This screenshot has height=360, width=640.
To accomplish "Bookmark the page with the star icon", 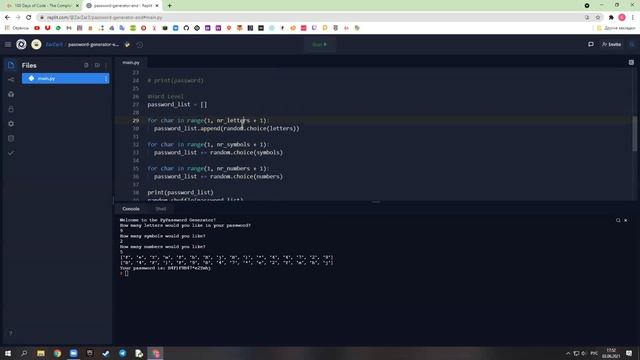I will [598, 18].
